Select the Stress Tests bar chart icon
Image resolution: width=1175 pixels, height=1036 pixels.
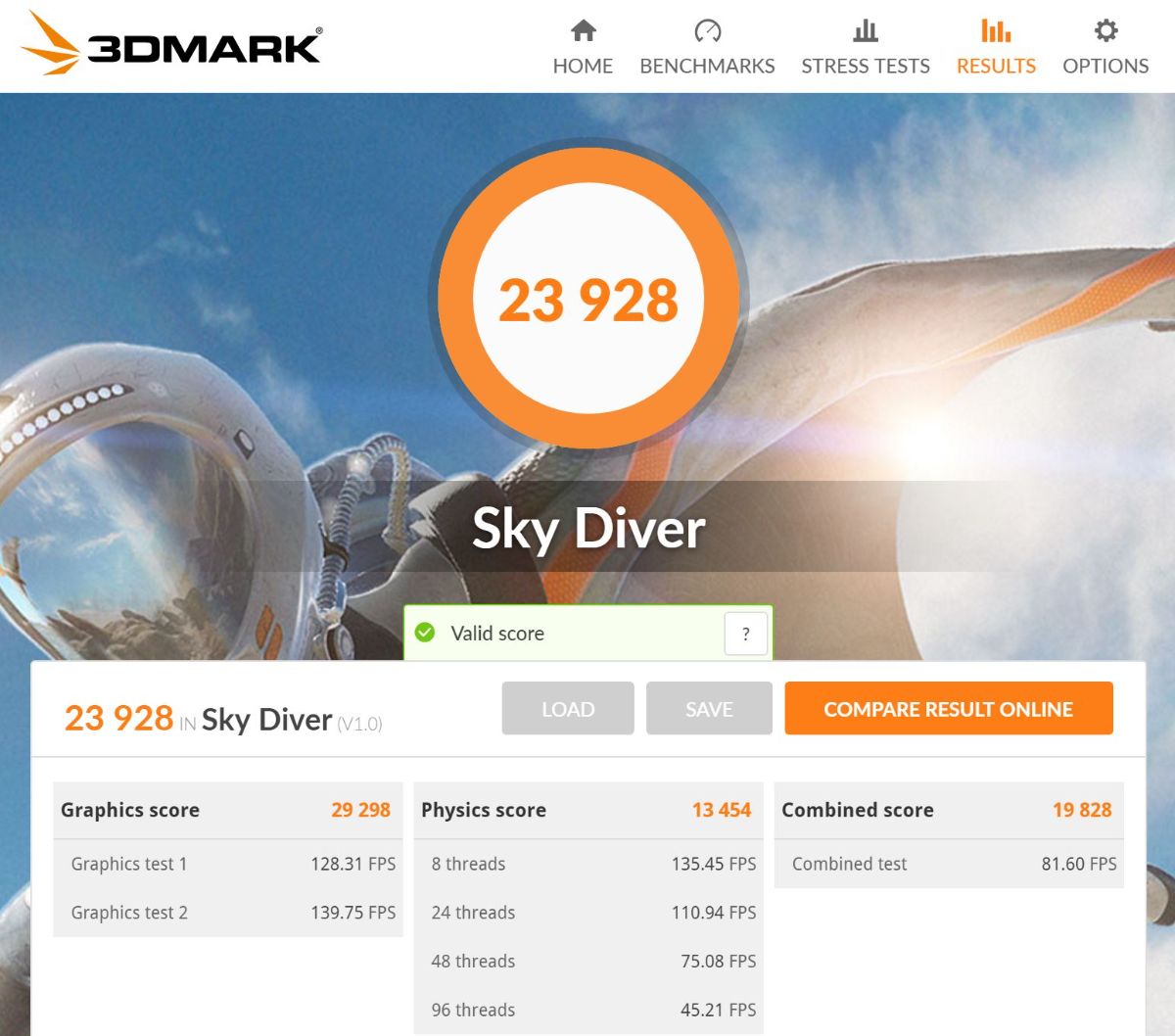click(x=866, y=30)
